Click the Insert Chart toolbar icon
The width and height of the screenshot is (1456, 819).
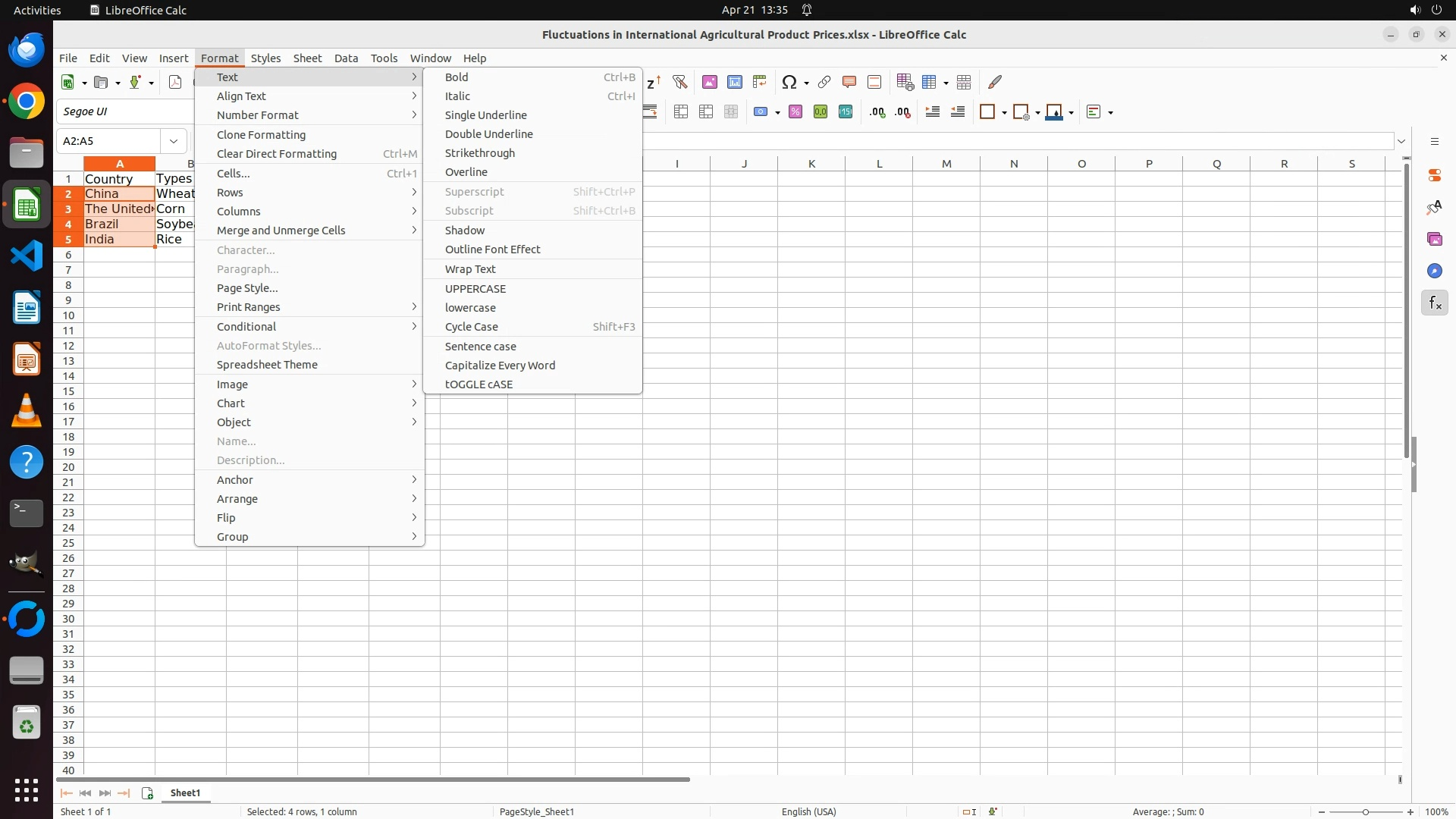tap(735, 82)
